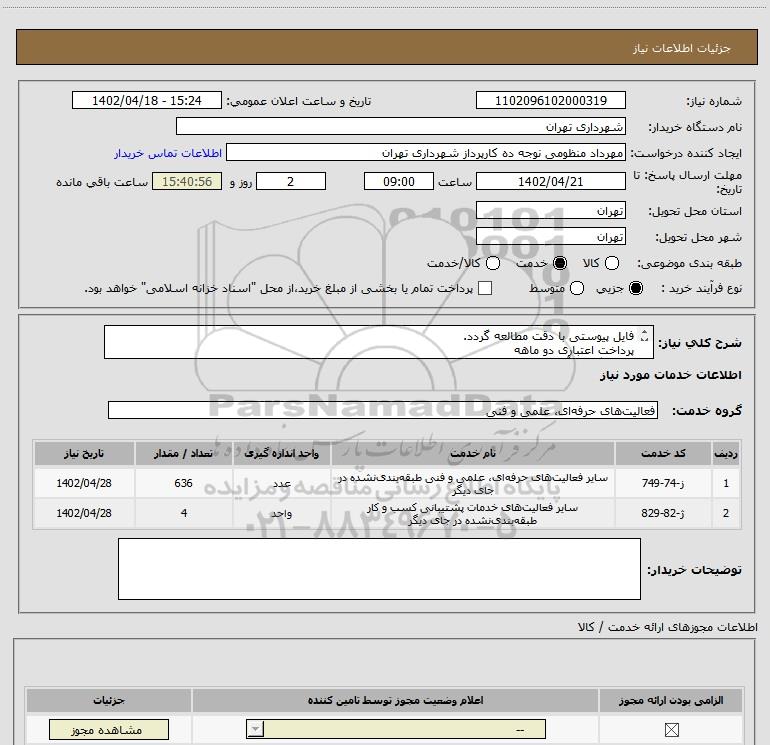Open the license status dropdown arrow
Screen dimensions: 770x745
(x=255, y=729)
